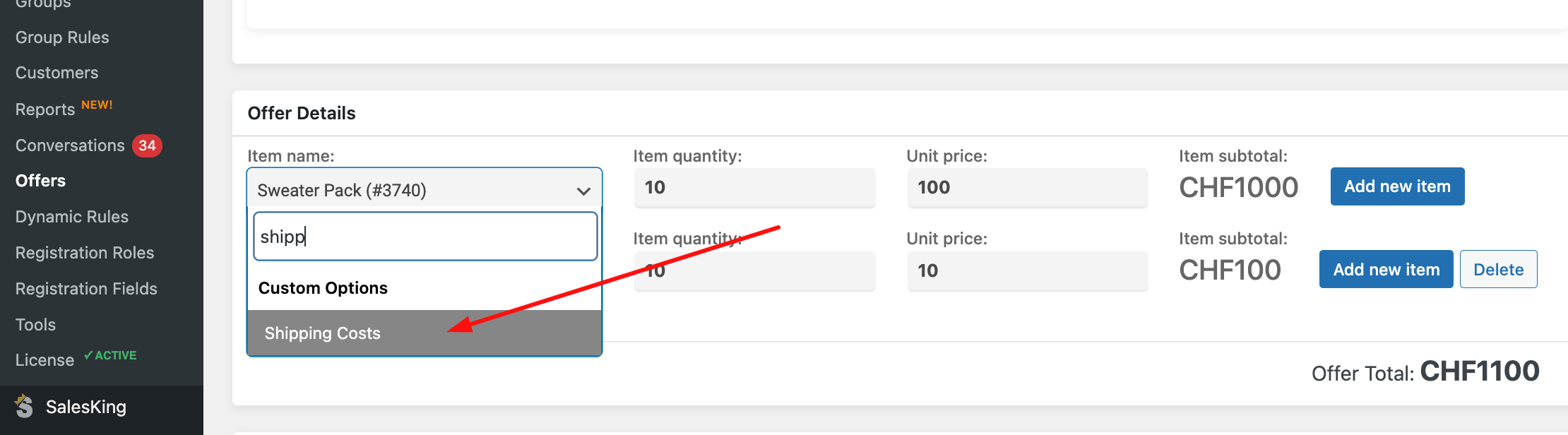The image size is (1568, 435).
Task: Navigate to Dynamic Rules
Action: (72, 217)
